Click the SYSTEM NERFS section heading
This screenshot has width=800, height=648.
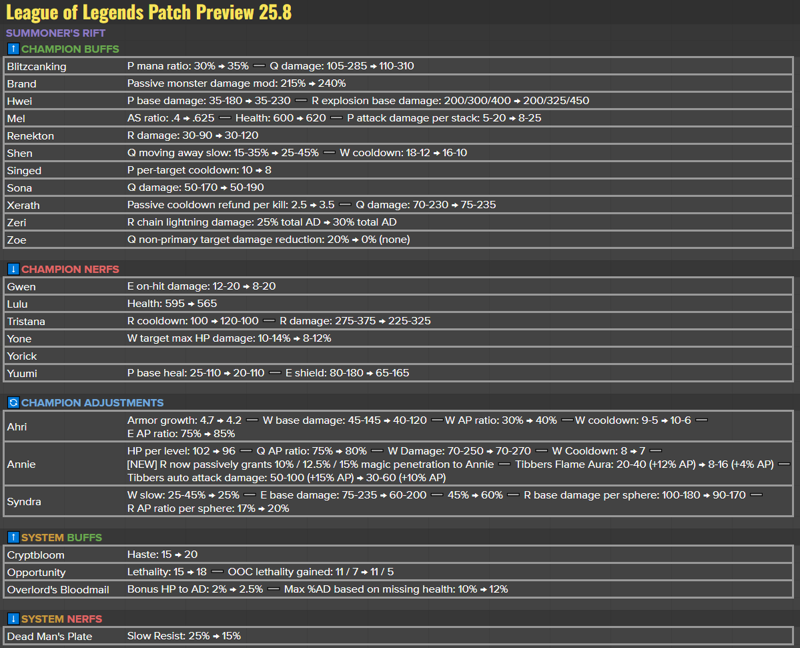pos(62,619)
